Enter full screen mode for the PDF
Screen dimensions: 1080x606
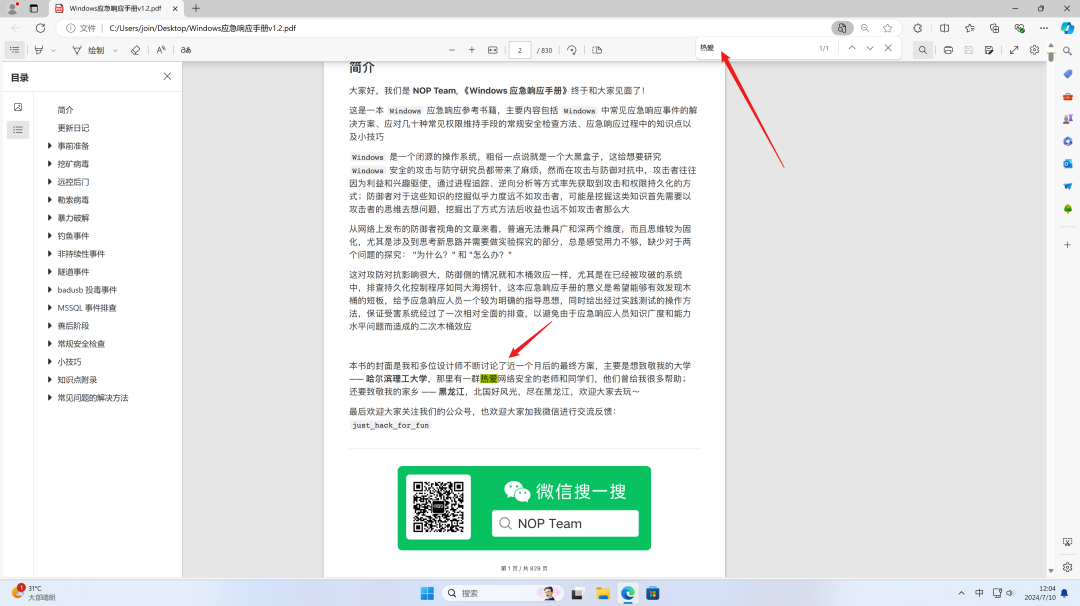click(x=1014, y=48)
